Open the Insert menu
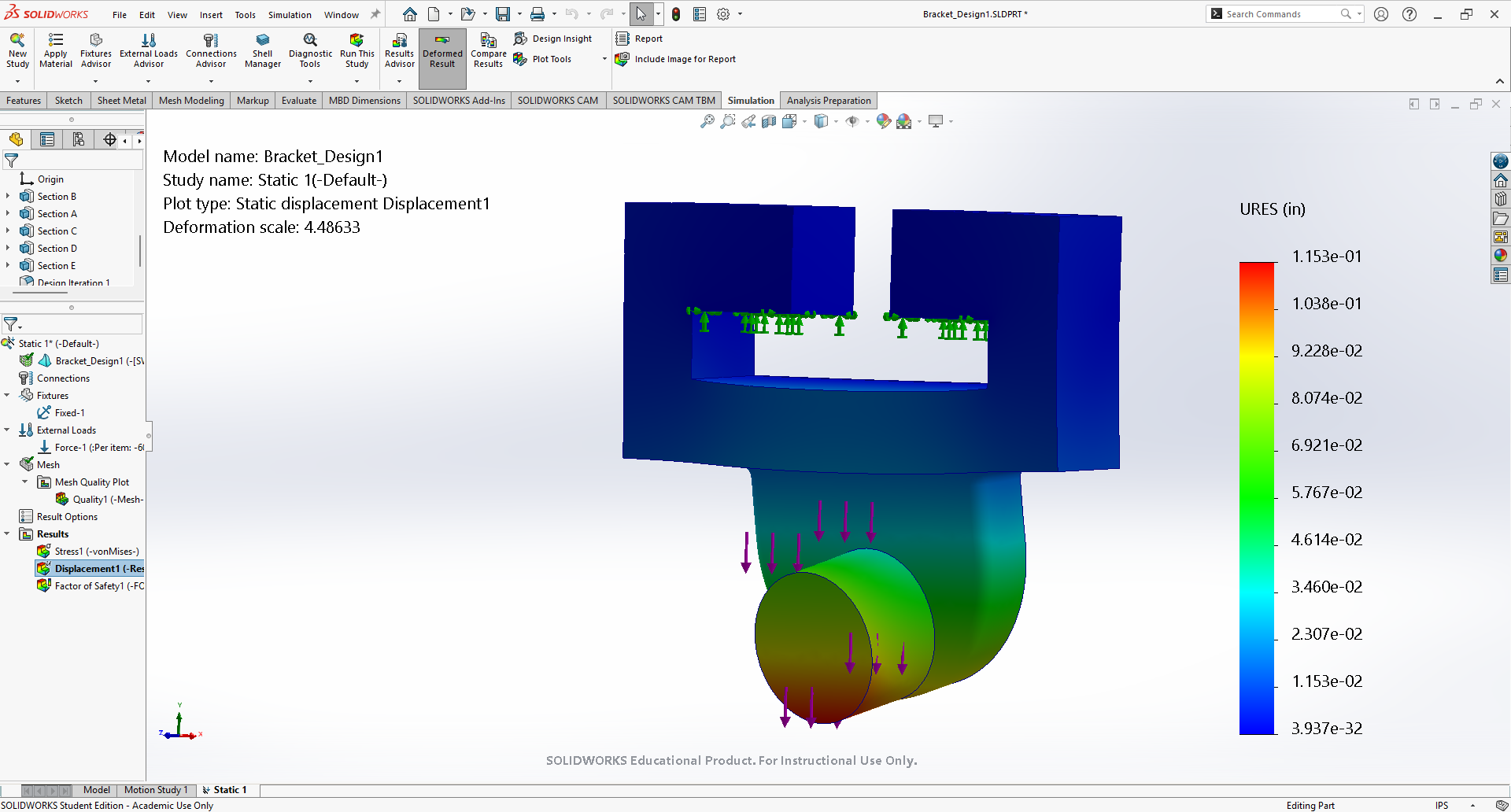1511x812 pixels. click(211, 15)
